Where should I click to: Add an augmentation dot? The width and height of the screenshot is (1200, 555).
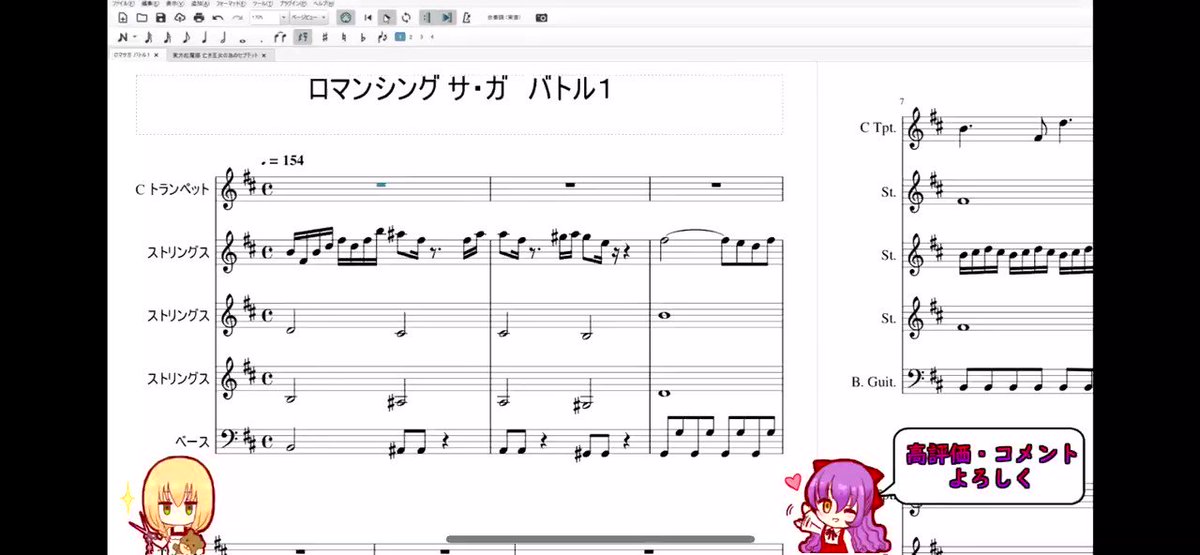click(261, 39)
